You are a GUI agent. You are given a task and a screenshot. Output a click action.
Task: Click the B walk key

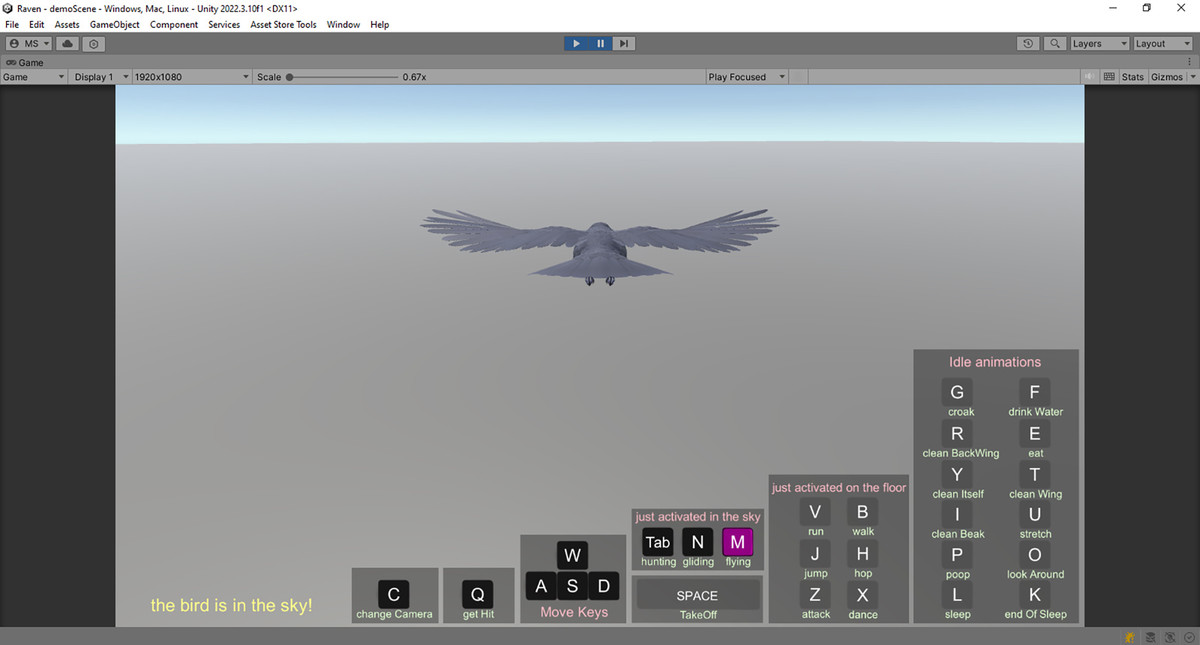[862, 512]
